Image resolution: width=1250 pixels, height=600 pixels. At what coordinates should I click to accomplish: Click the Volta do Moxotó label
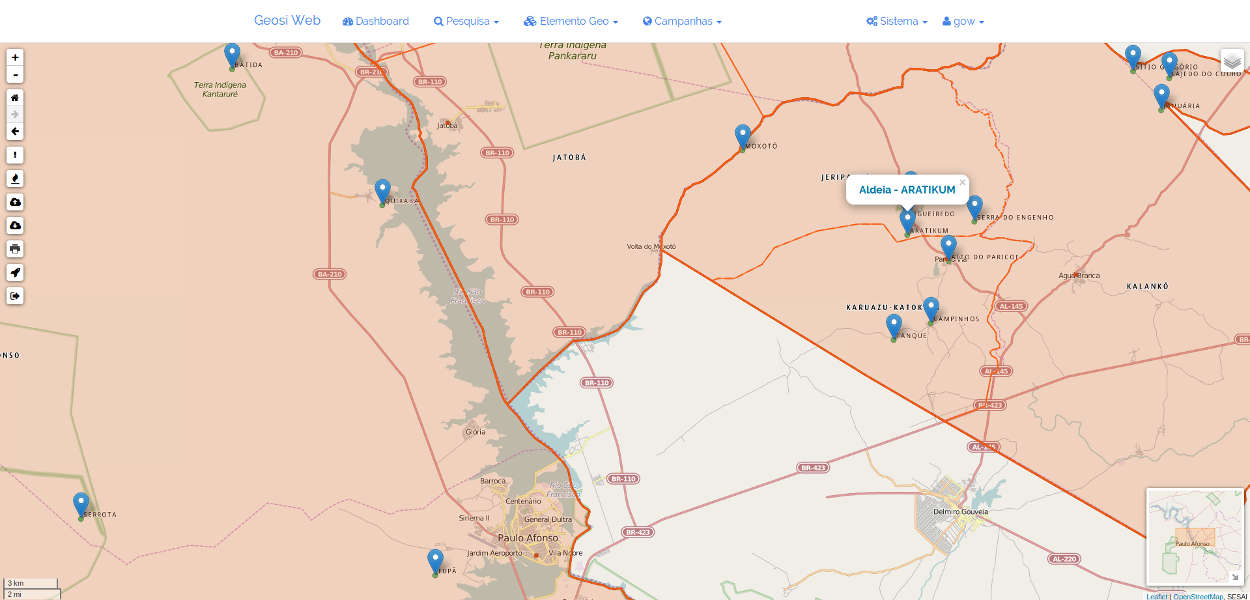(x=651, y=246)
